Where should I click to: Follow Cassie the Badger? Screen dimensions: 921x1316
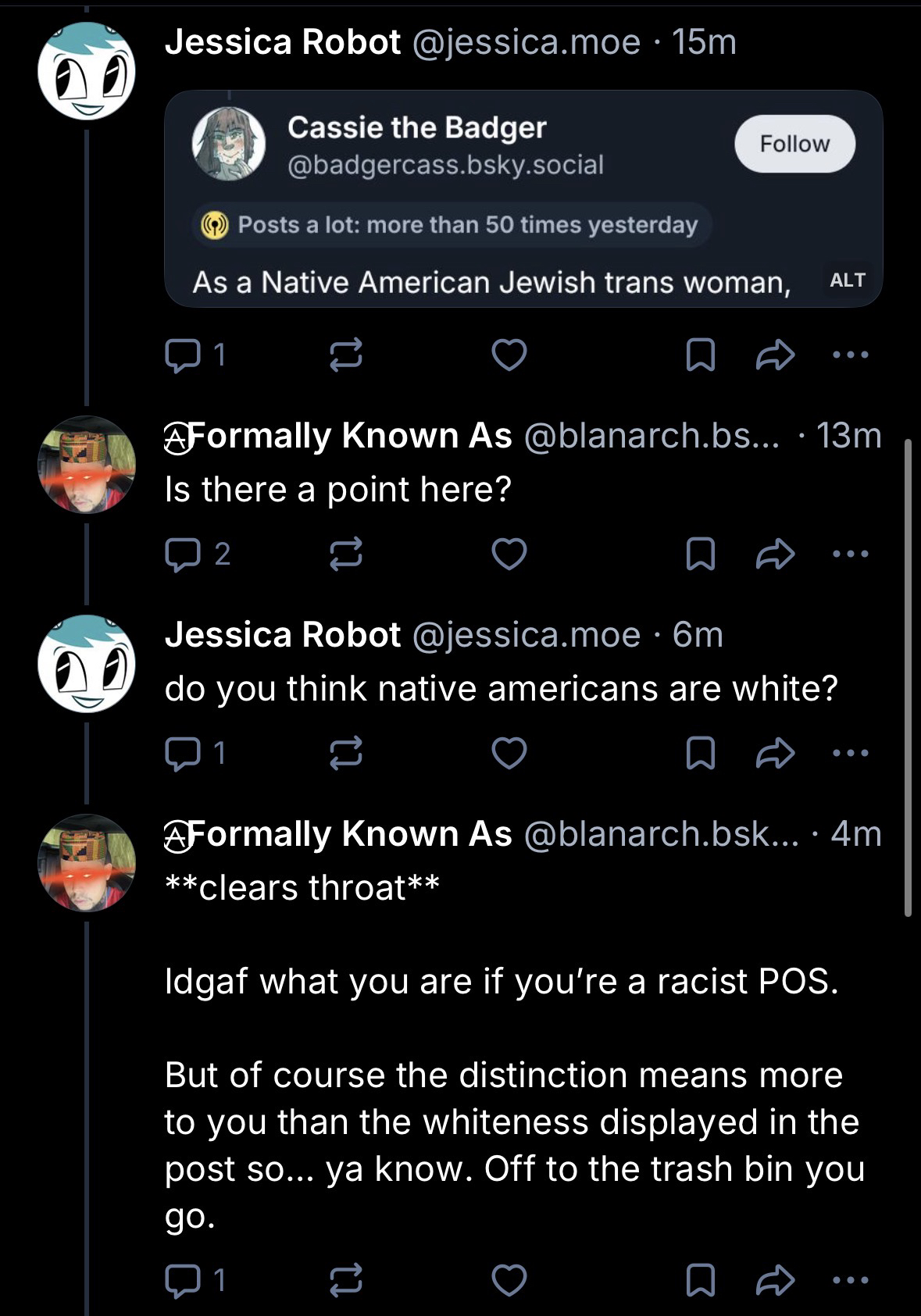click(794, 144)
